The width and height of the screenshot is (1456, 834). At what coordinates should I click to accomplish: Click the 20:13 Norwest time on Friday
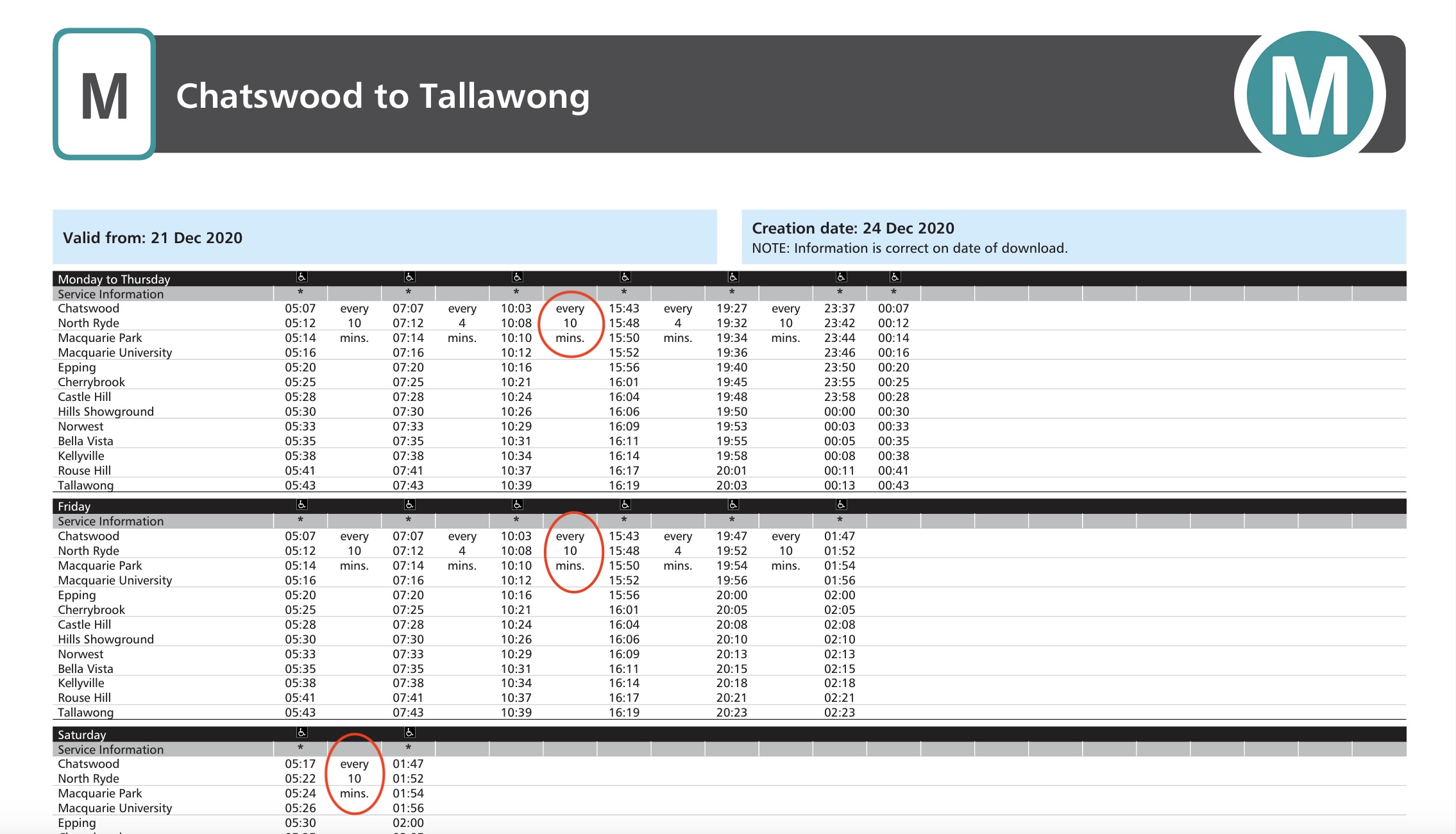732,654
